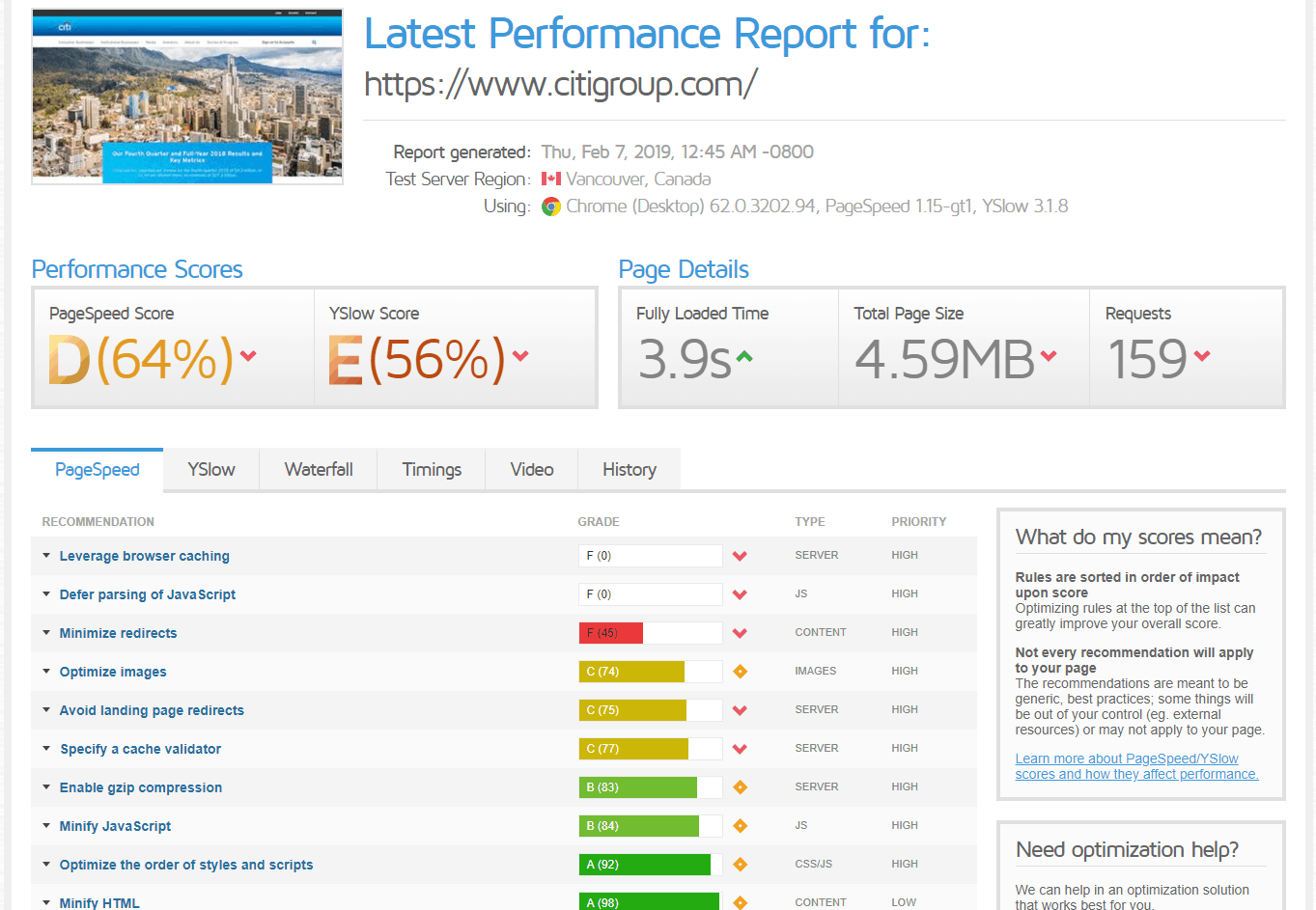This screenshot has height=910, width=1316.
Task: Open Minimize redirects recommendation
Action: tap(119, 633)
